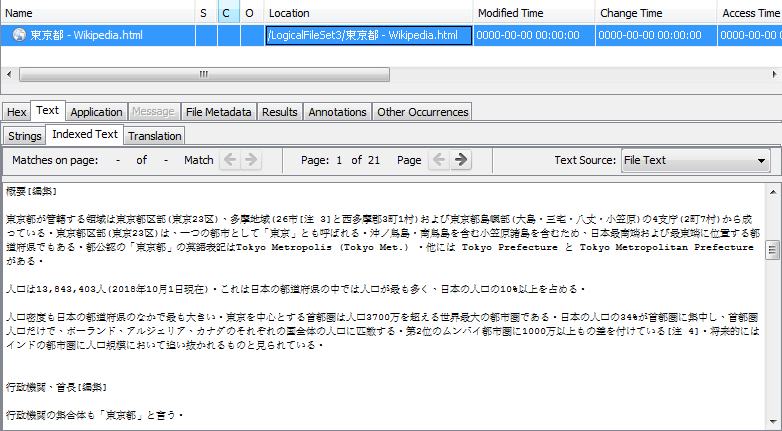Go to previous page arrow
The height and width of the screenshot is (431, 782).
coord(439,160)
